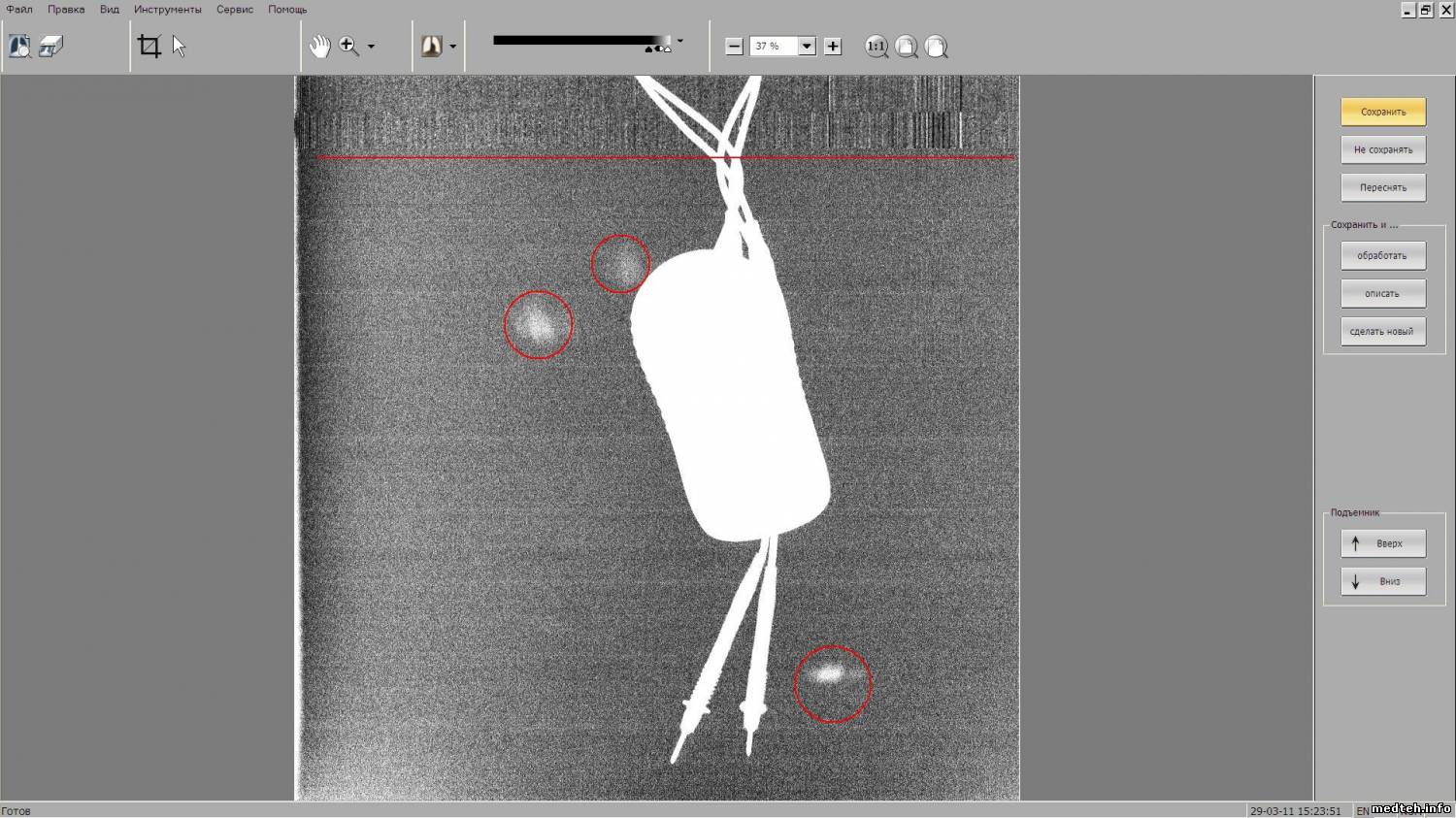Open the first toolbar image viewer icon
1456x818 pixels.
(19, 47)
